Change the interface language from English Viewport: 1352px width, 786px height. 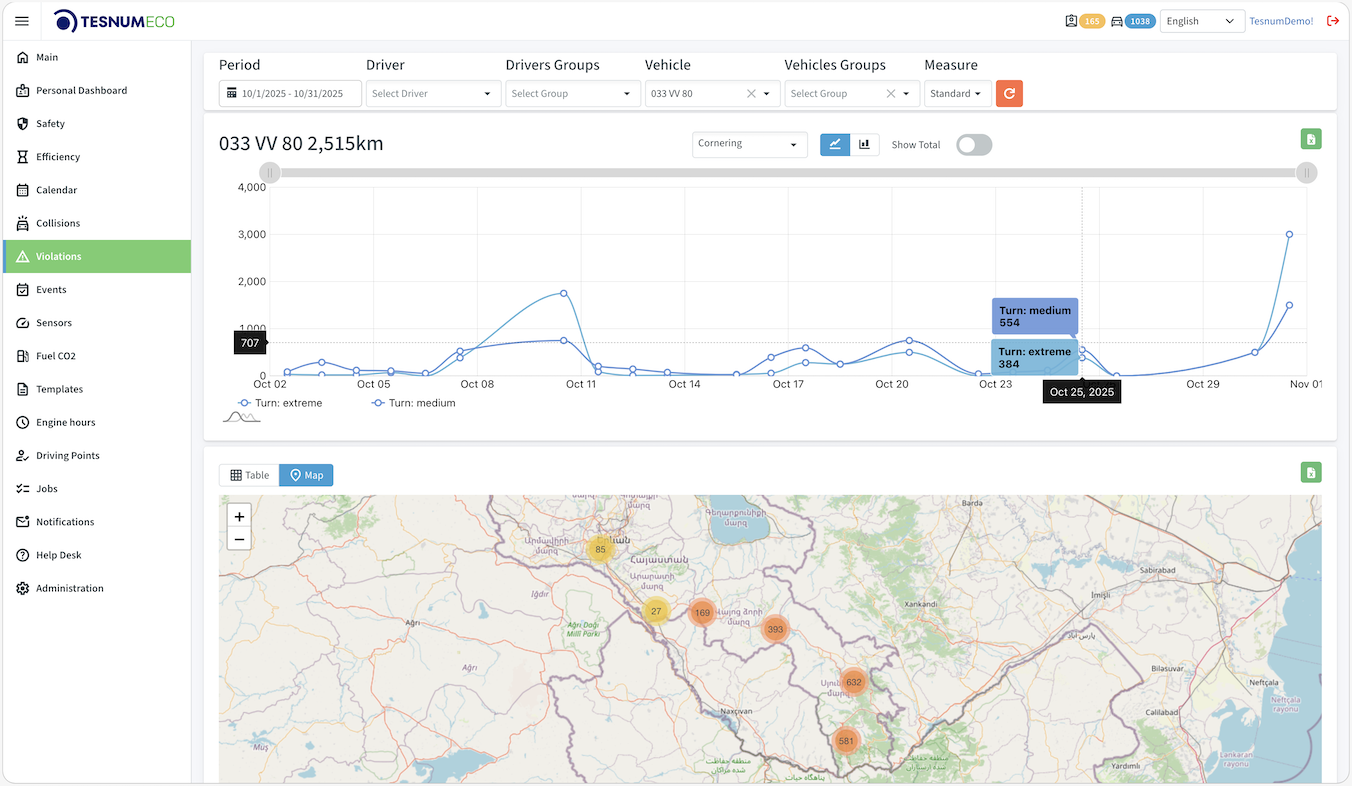[x=1201, y=20]
